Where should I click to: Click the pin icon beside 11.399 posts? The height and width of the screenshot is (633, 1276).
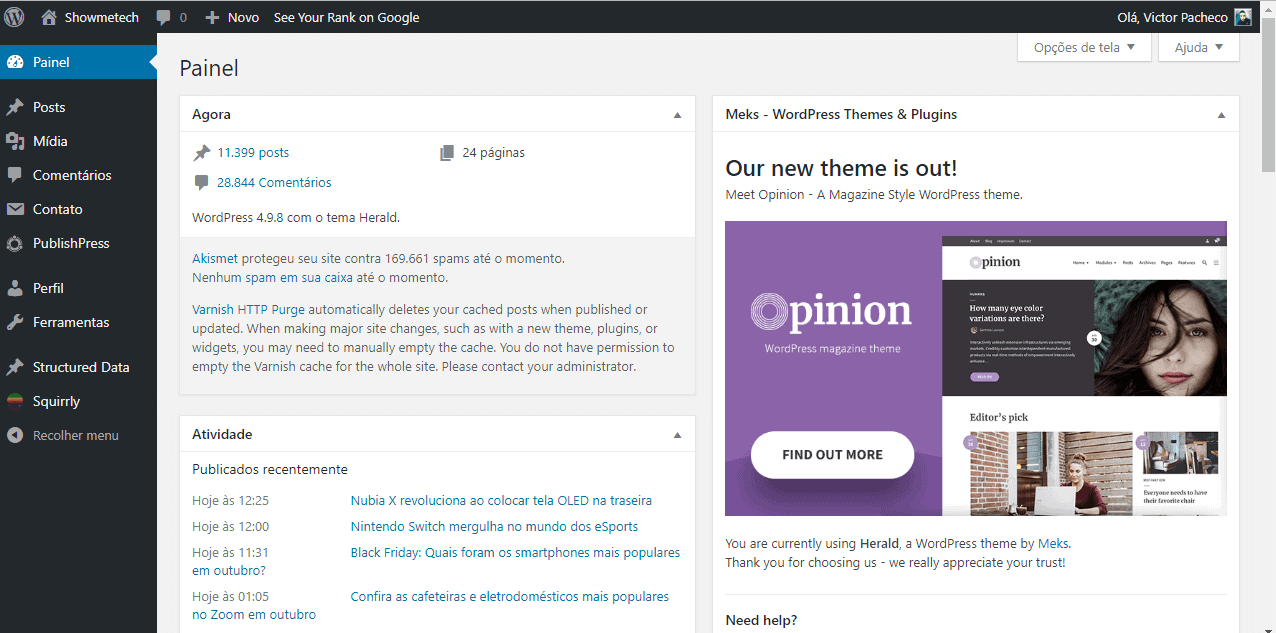click(x=202, y=153)
